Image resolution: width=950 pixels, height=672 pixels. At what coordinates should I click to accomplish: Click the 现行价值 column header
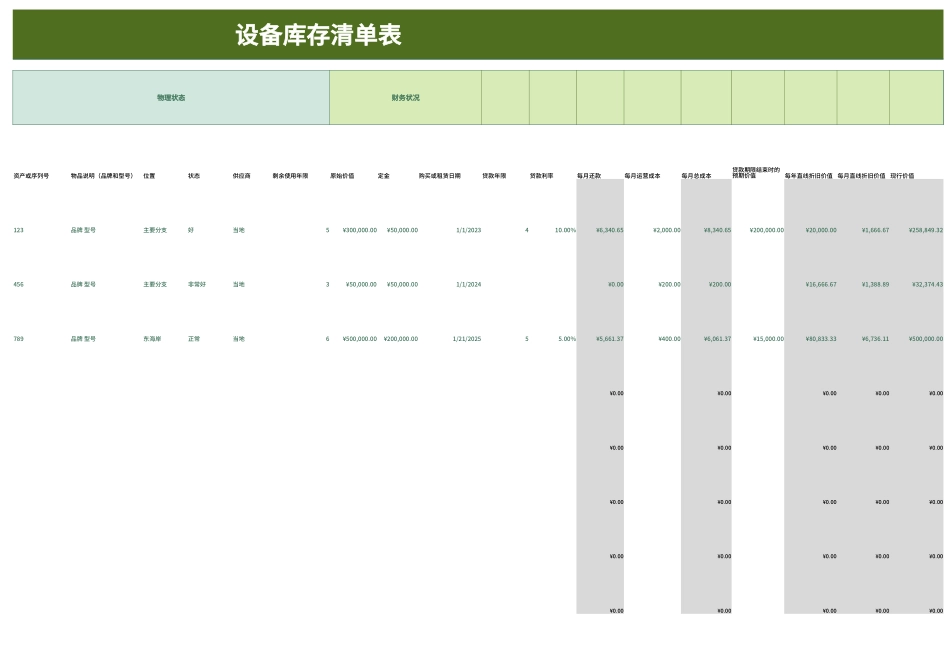click(902, 176)
